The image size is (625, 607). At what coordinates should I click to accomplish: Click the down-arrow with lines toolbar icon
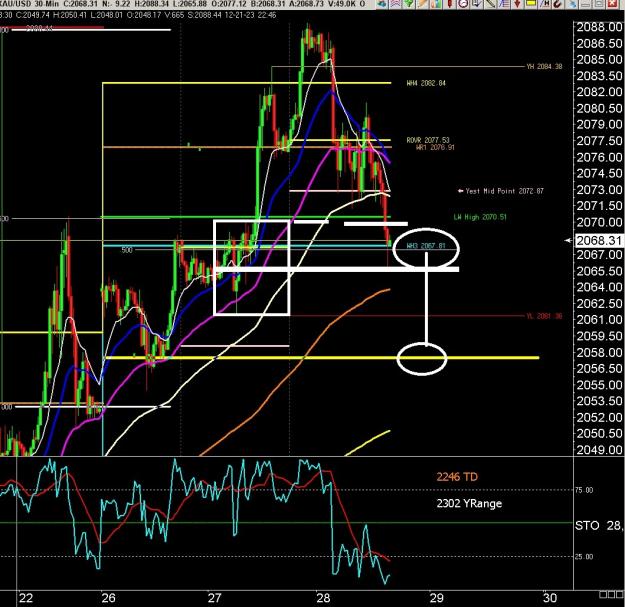476,4
